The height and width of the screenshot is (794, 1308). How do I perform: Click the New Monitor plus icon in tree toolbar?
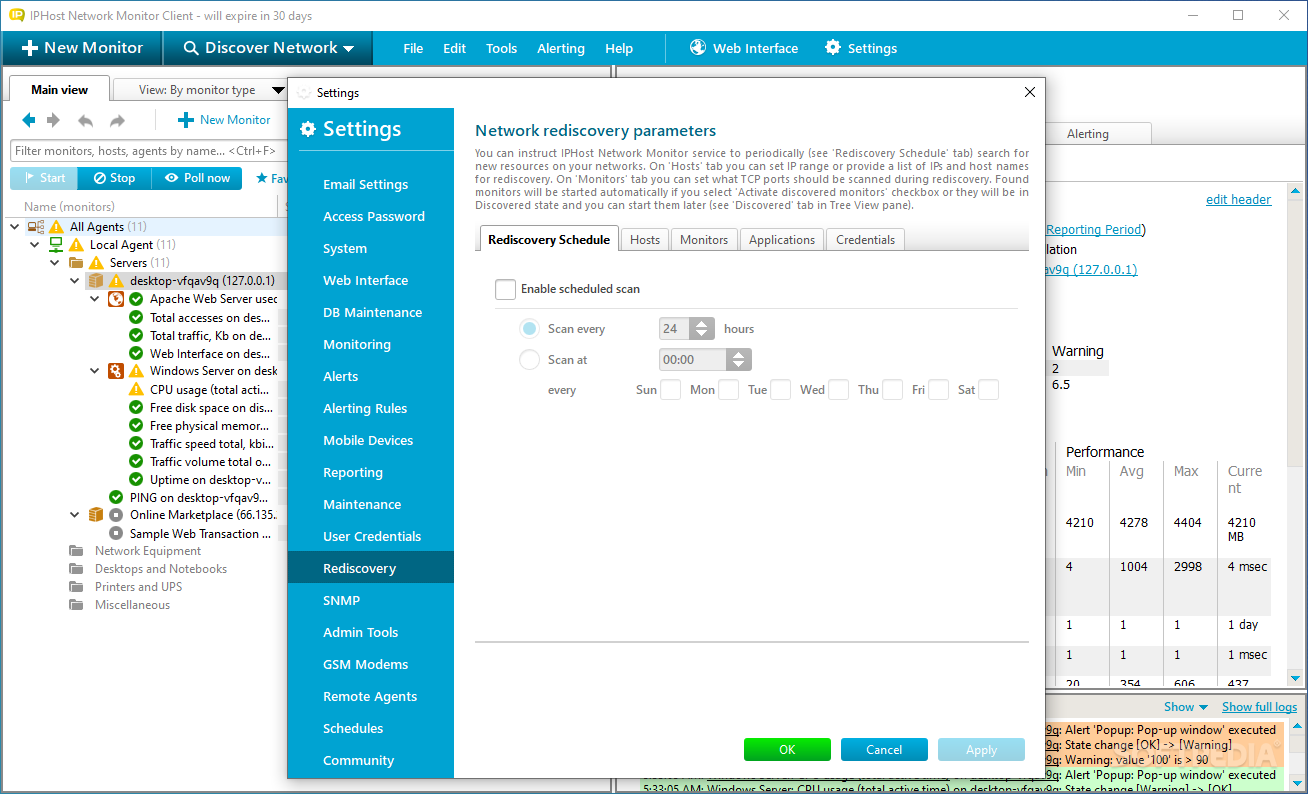[186, 120]
